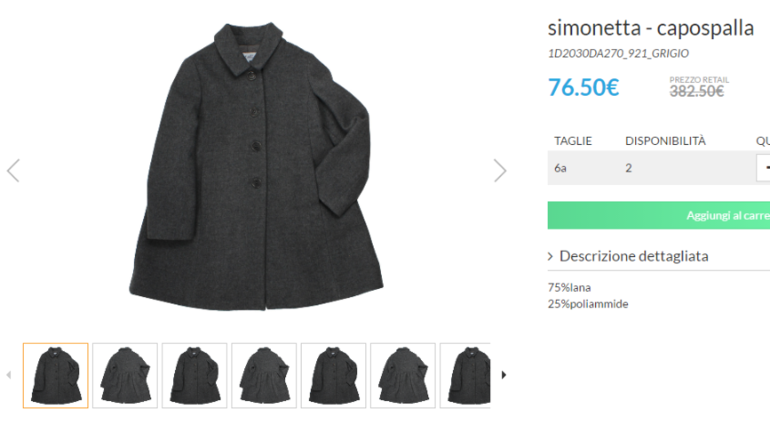Click the 76.50€ sale price
The height and width of the screenshot is (433, 770).
coord(584,87)
